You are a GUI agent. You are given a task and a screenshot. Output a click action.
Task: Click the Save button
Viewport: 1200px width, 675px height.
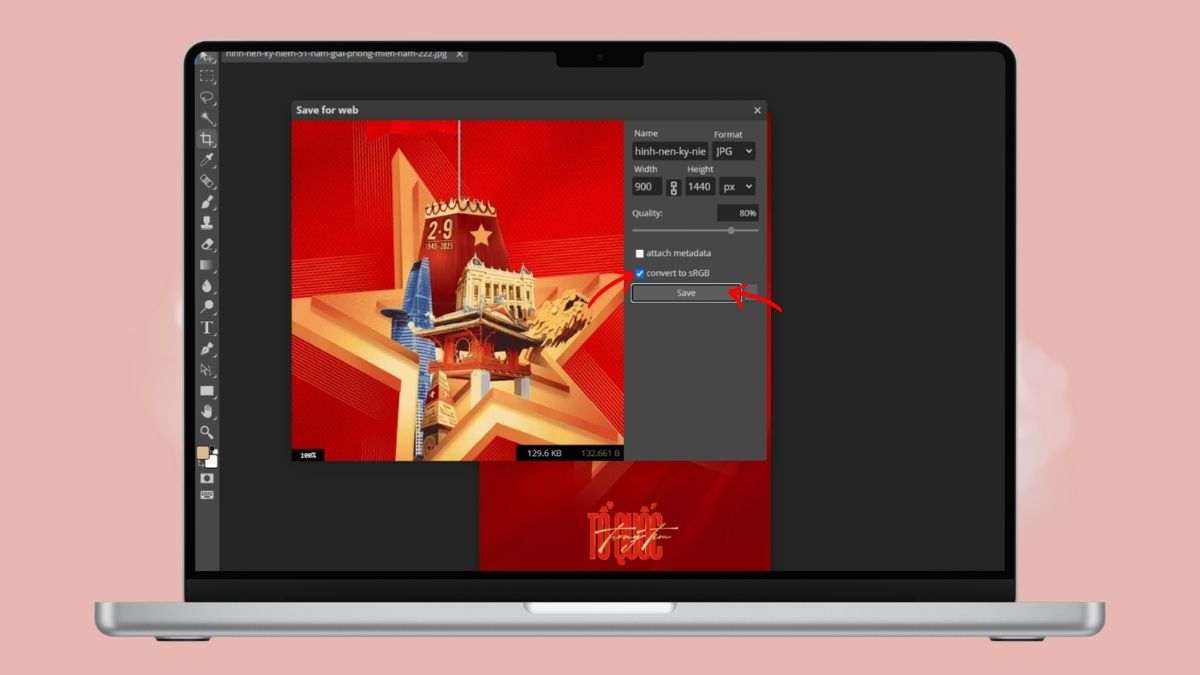686,293
